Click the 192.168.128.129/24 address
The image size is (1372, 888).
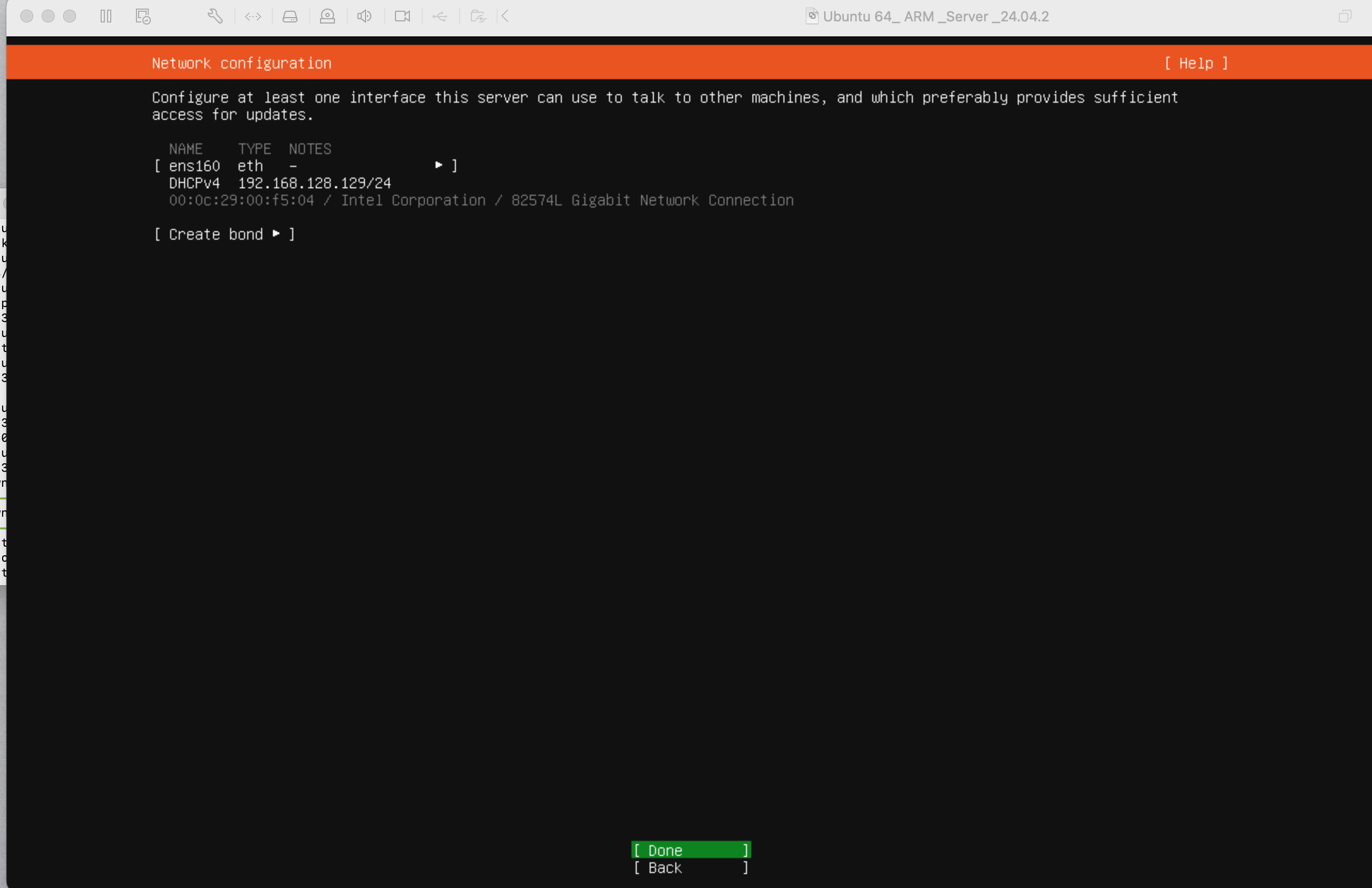[314, 183]
